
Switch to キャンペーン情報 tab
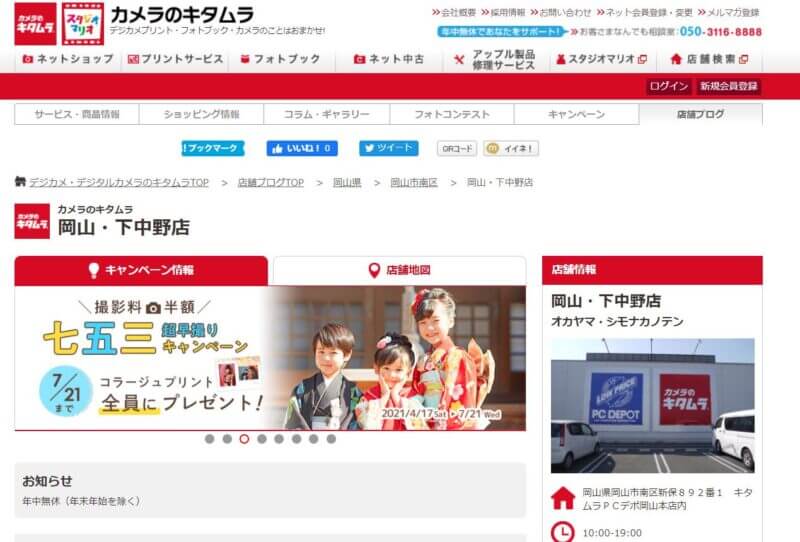[x=141, y=270]
